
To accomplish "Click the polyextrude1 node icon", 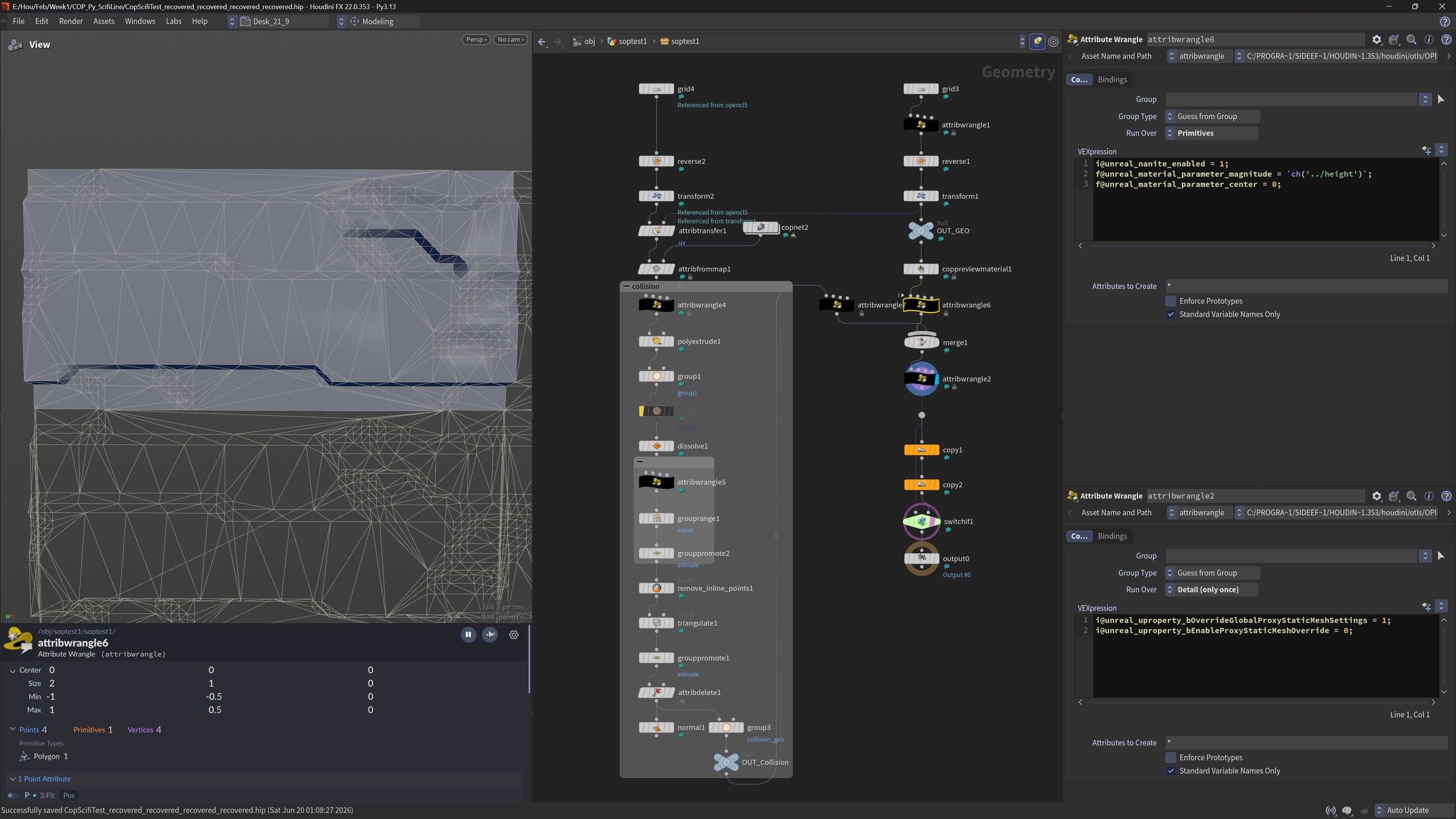I will 656,341.
